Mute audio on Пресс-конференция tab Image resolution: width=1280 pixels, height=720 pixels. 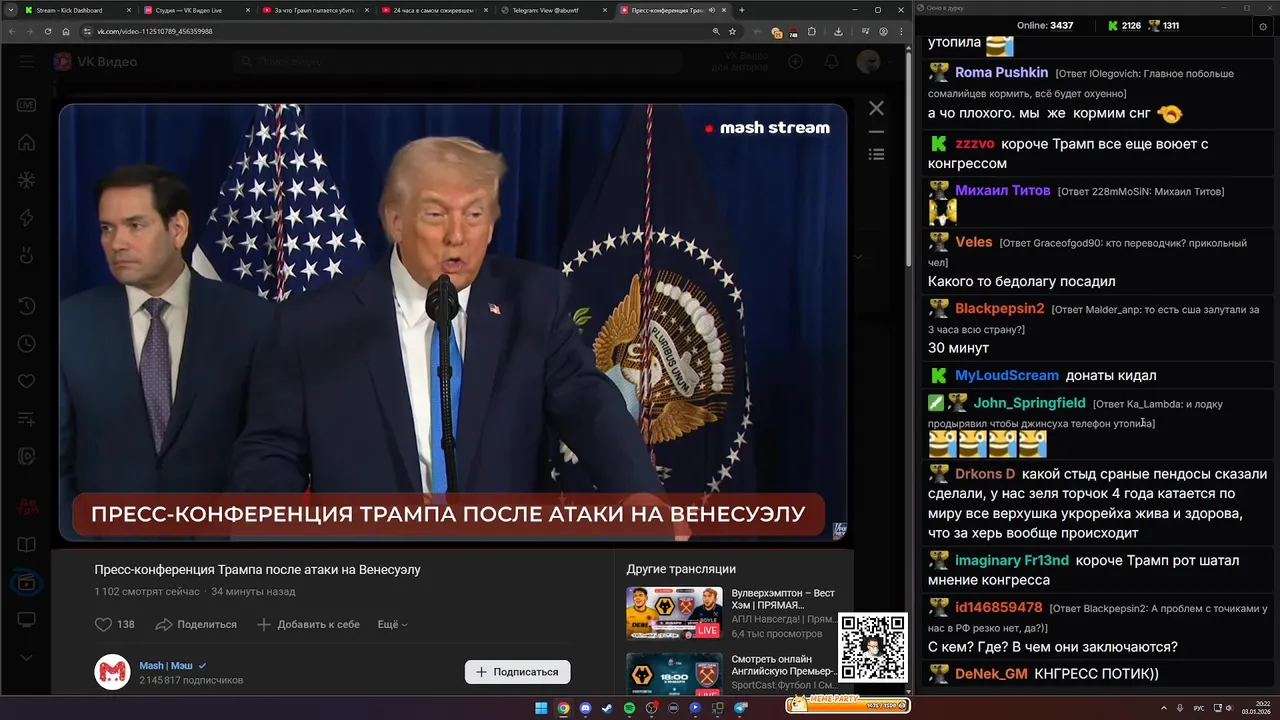coord(711,10)
